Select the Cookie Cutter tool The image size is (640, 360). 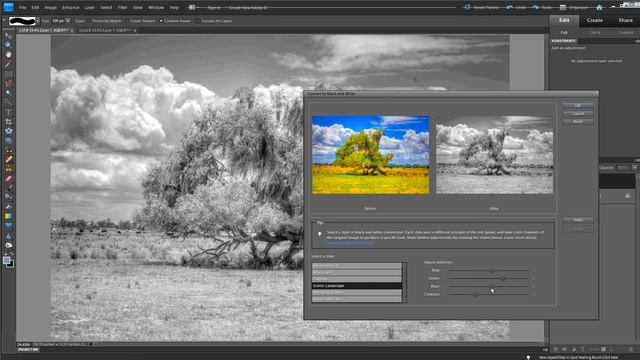point(8,131)
